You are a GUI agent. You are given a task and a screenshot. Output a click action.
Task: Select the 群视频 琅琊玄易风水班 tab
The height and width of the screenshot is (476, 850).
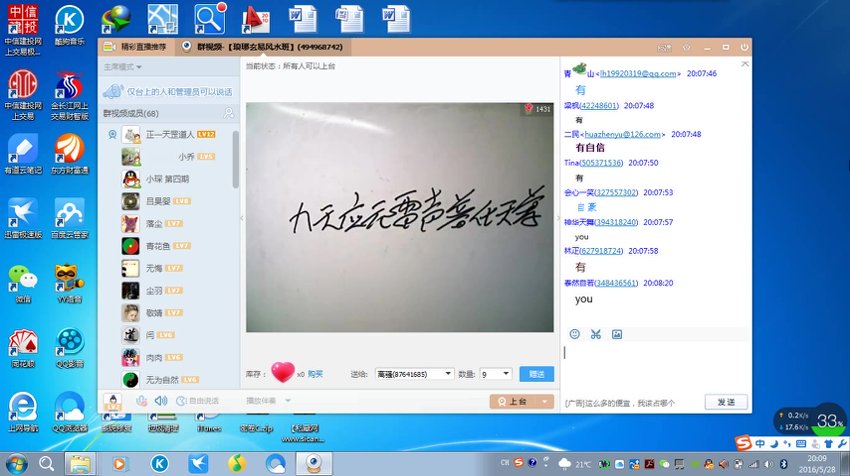pyautogui.click(x=263, y=47)
